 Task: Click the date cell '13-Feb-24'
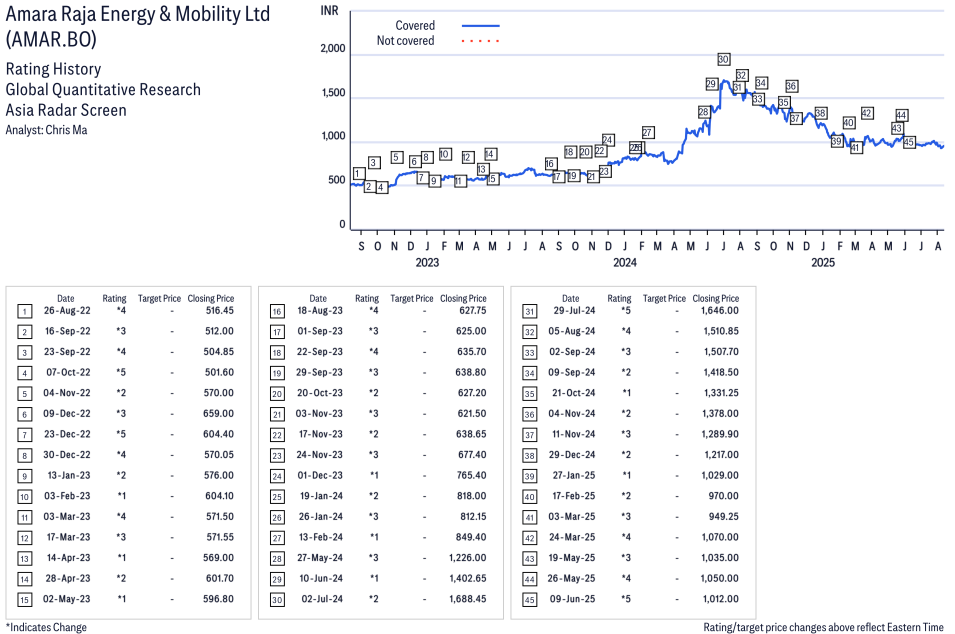point(320,537)
